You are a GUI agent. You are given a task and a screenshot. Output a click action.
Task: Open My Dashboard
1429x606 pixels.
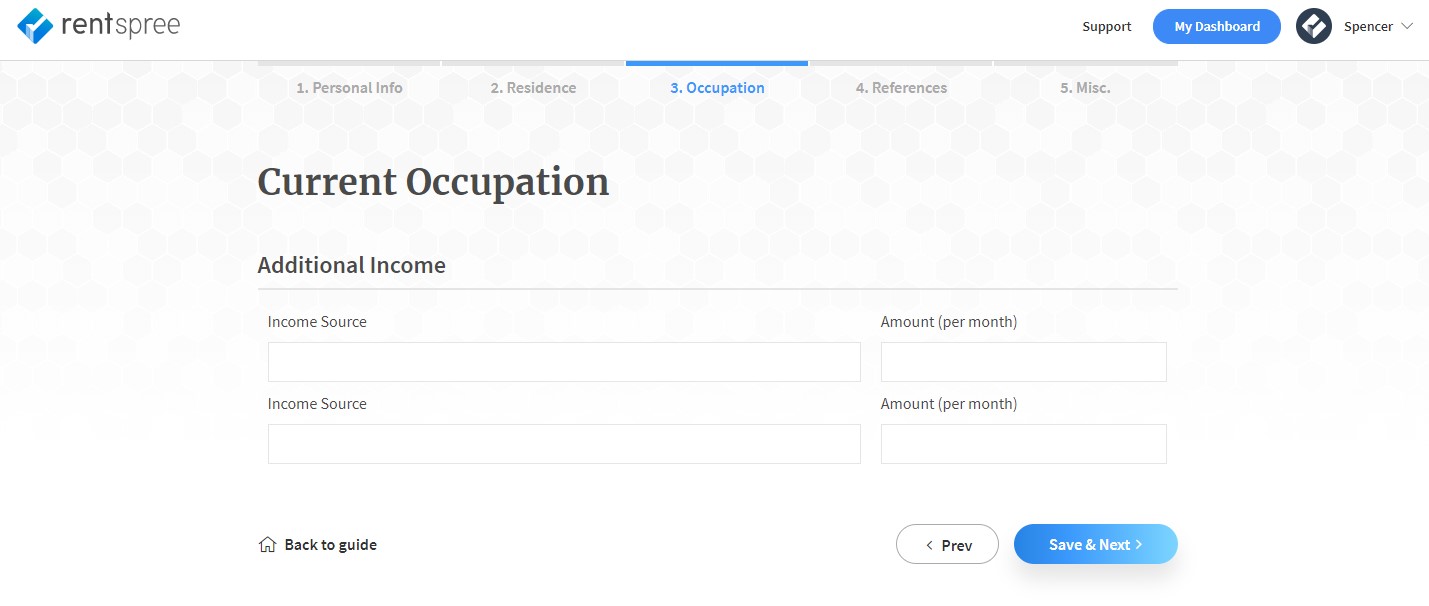[x=1217, y=27]
